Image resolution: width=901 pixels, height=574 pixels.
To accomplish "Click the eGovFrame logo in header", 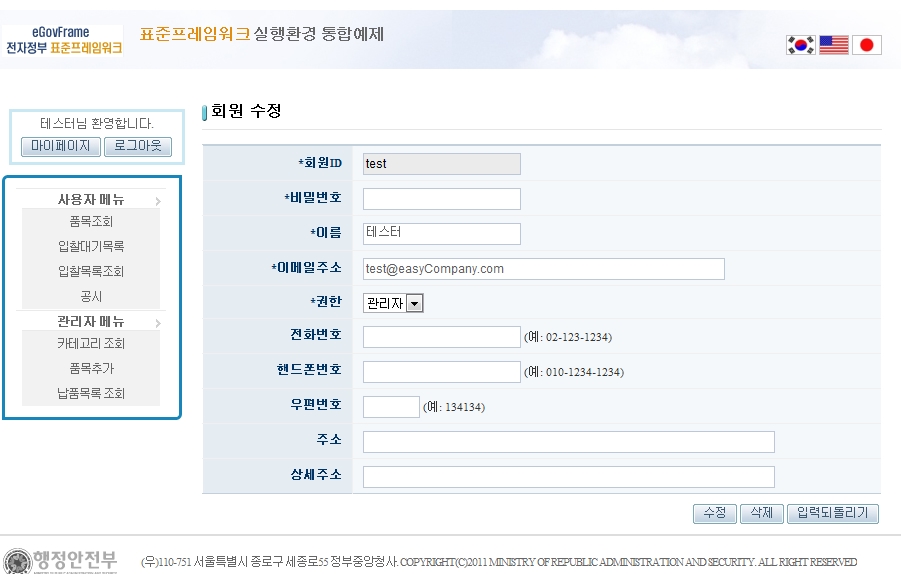I will [x=64, y=40].
